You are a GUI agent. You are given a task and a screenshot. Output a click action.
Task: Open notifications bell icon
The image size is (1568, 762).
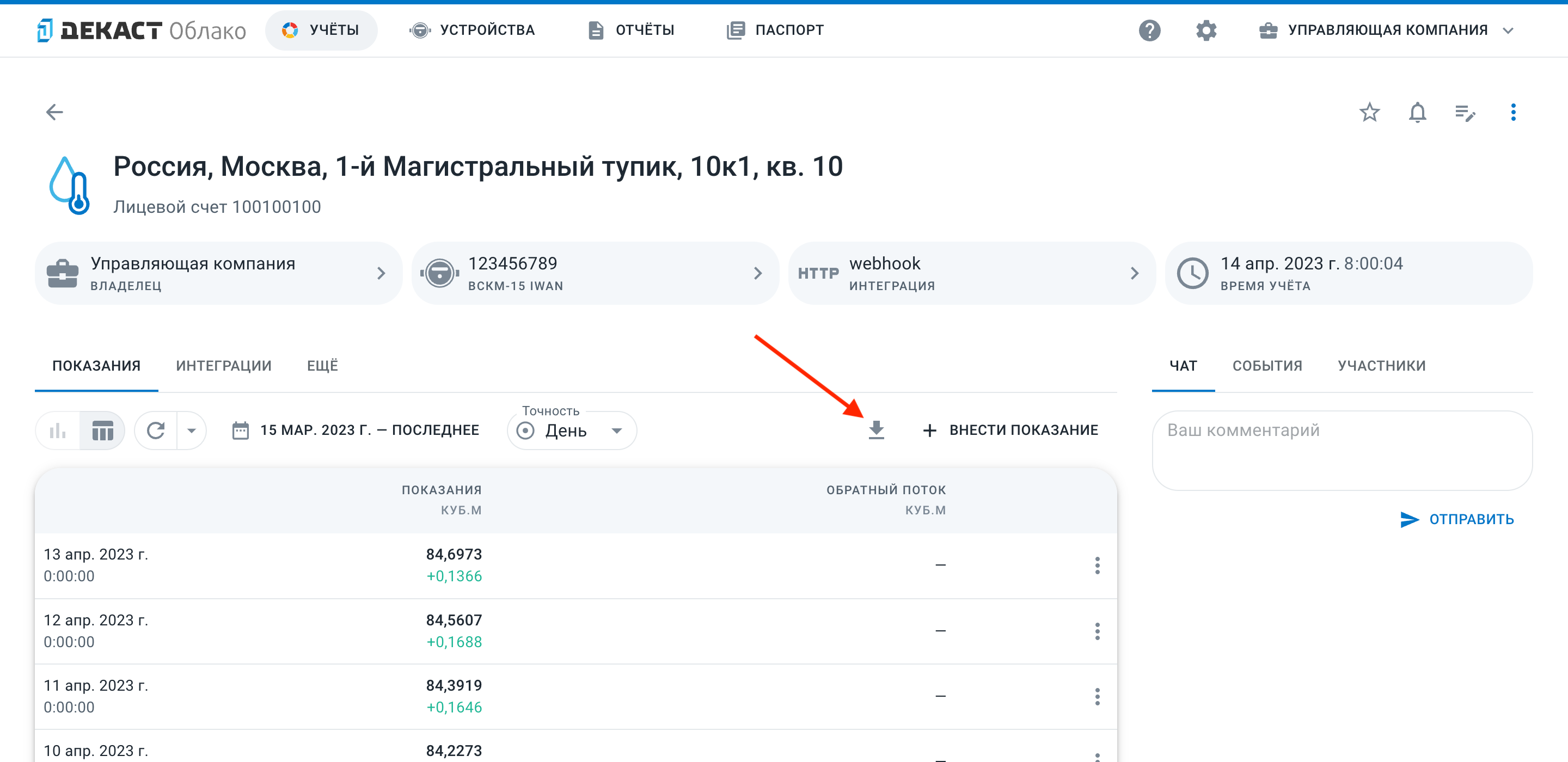pyautogui.click(x=1417, y=112)
